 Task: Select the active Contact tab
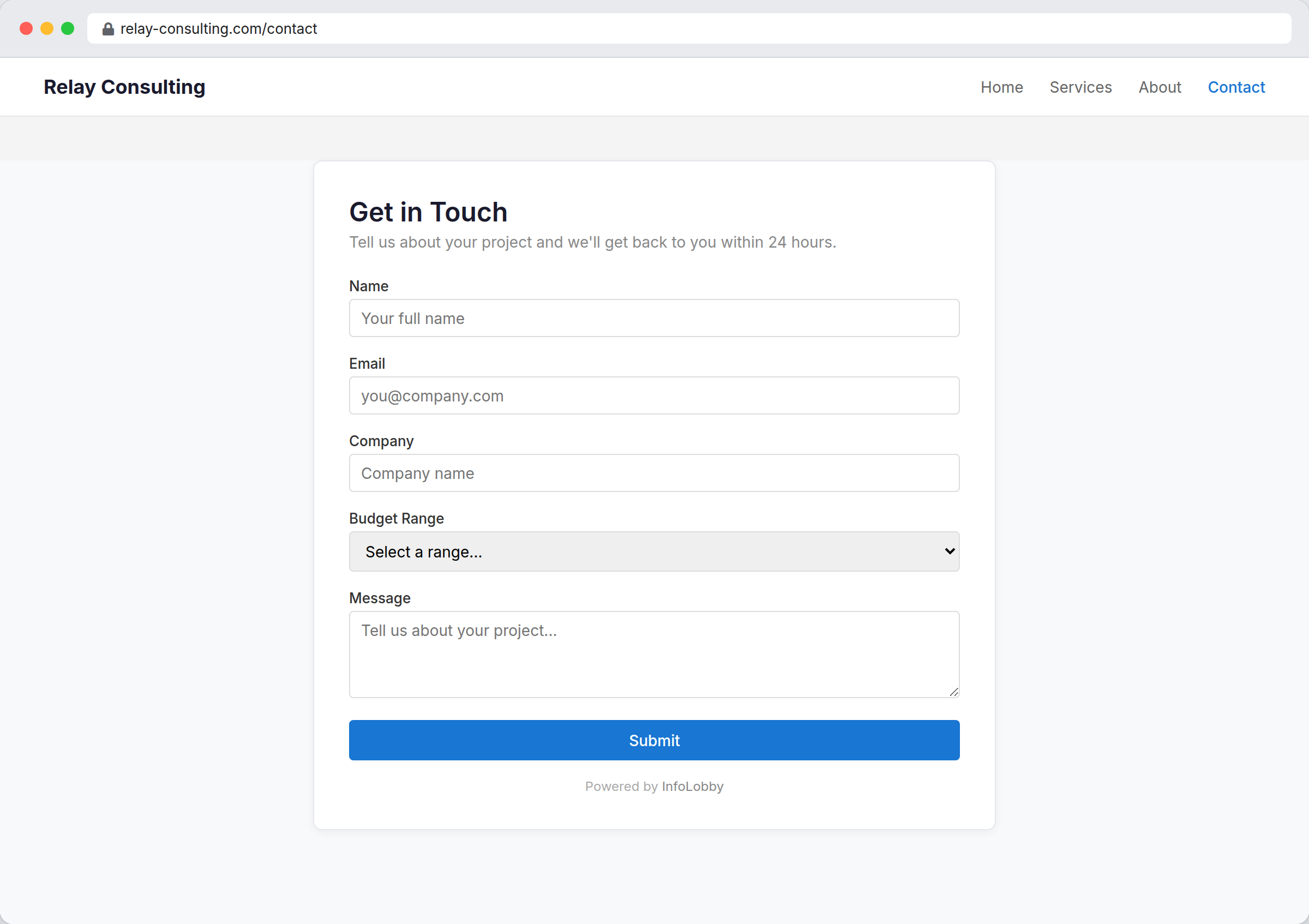[x=1236, y=87]
